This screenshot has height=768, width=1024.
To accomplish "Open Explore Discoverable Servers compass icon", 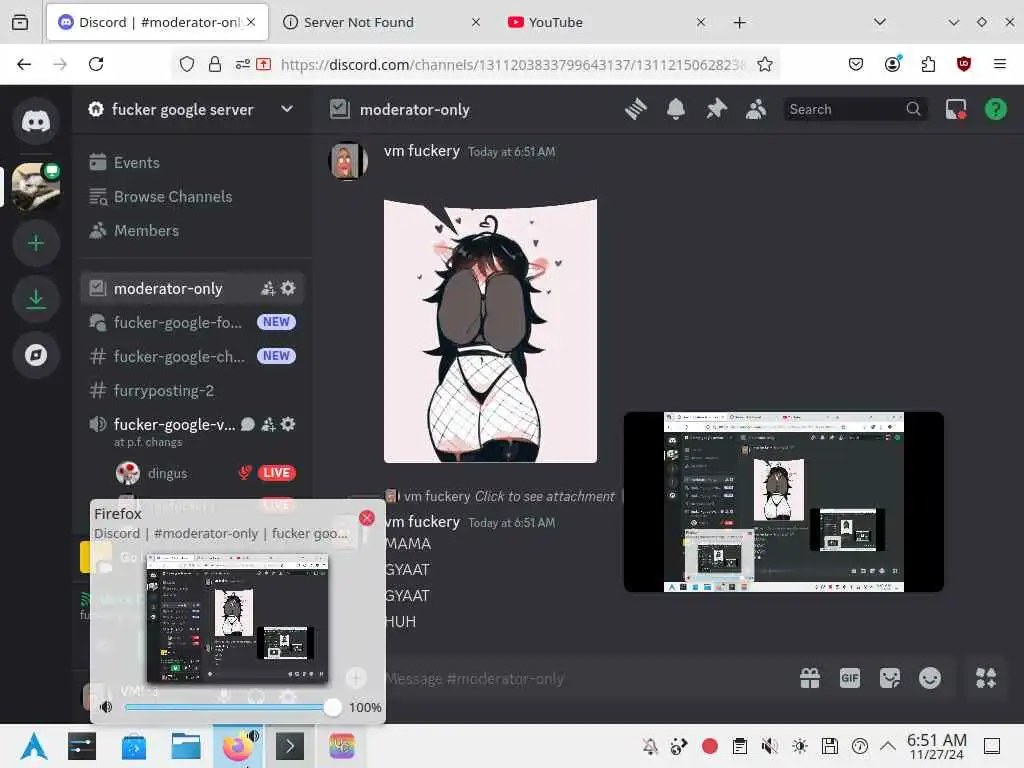I will coord(36,355).
